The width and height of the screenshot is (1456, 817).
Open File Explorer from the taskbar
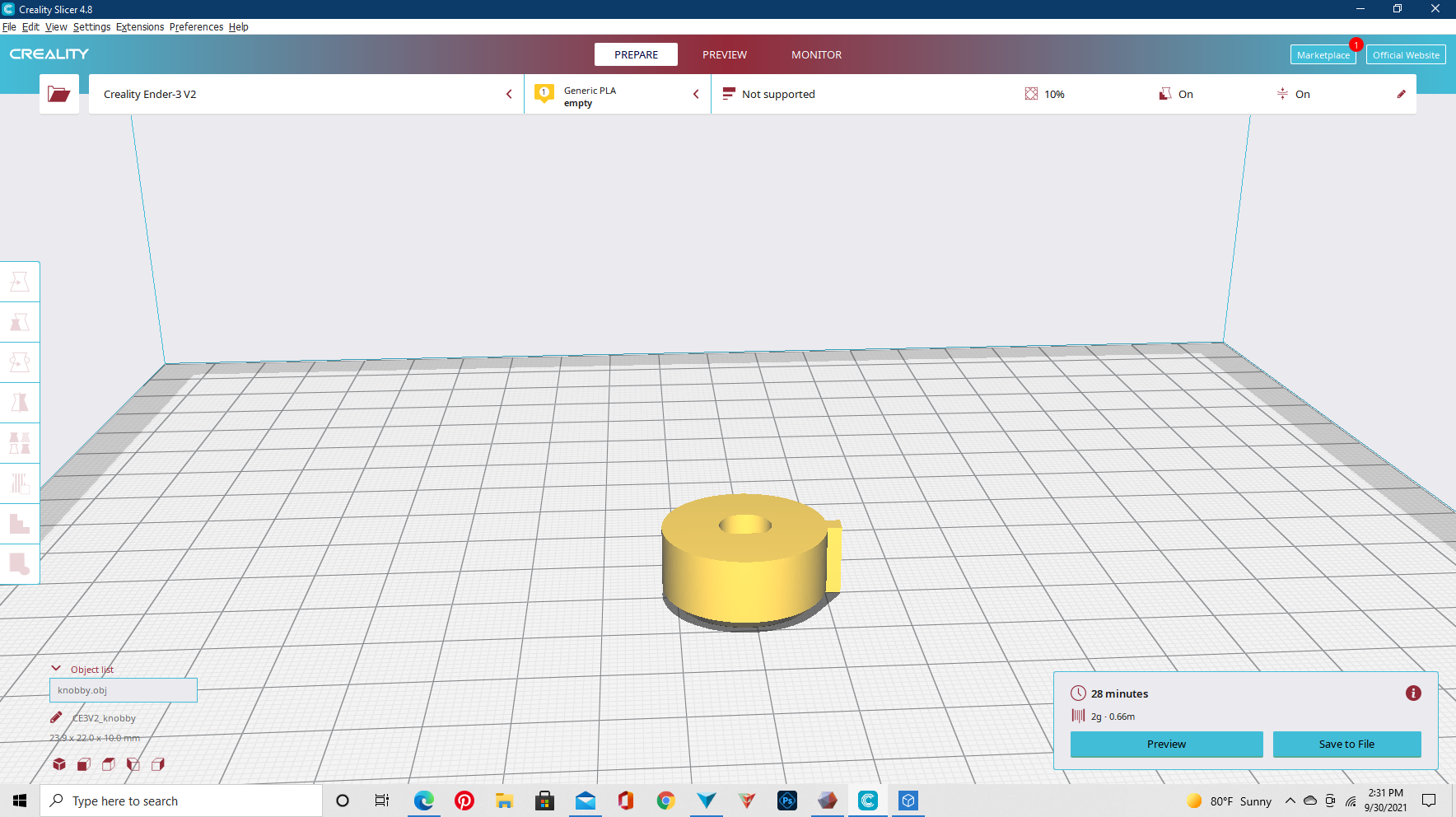pos(505,801)
